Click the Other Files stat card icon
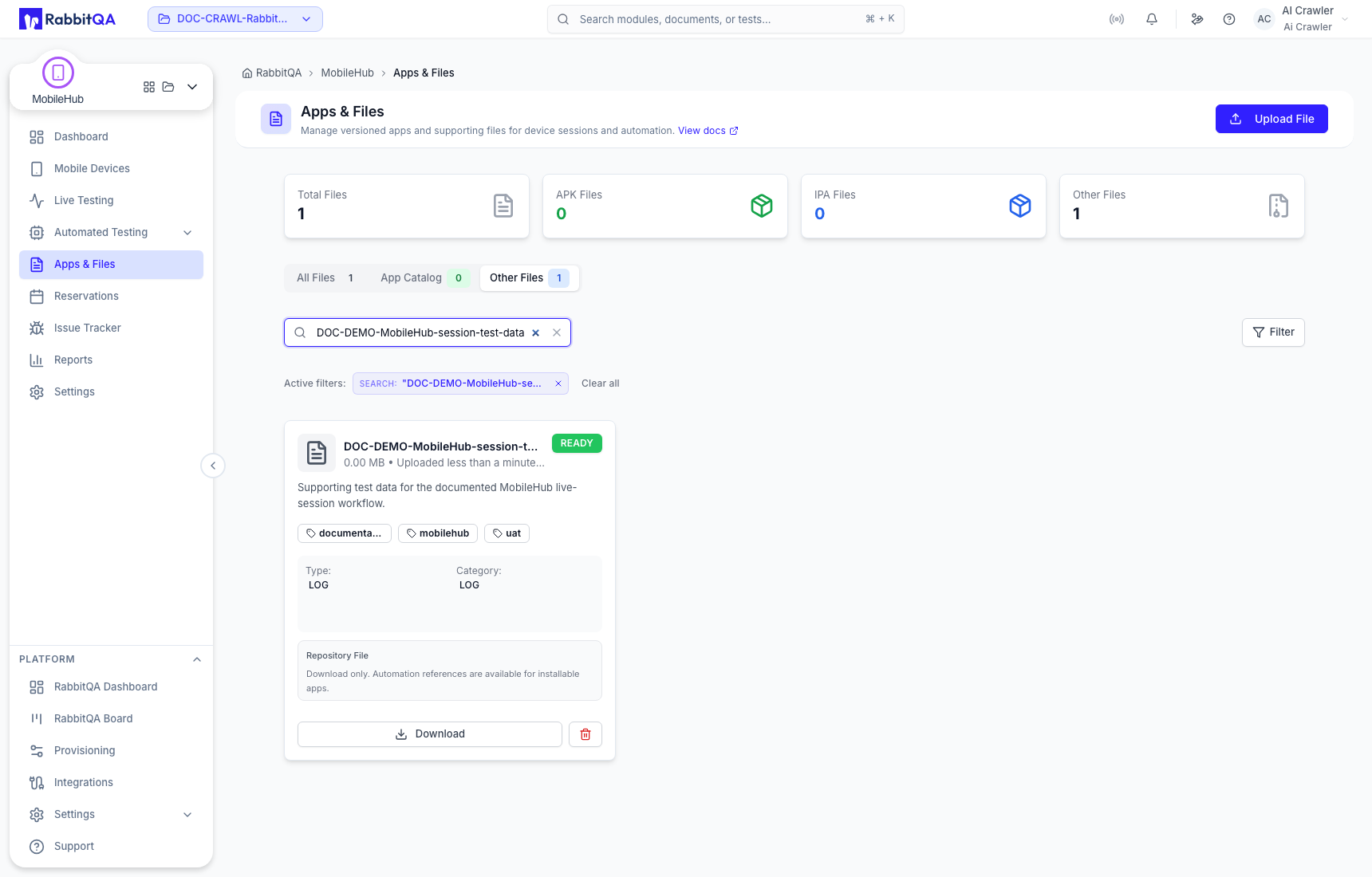Viewport: 1372px width, 877px height. (1279, 206)
